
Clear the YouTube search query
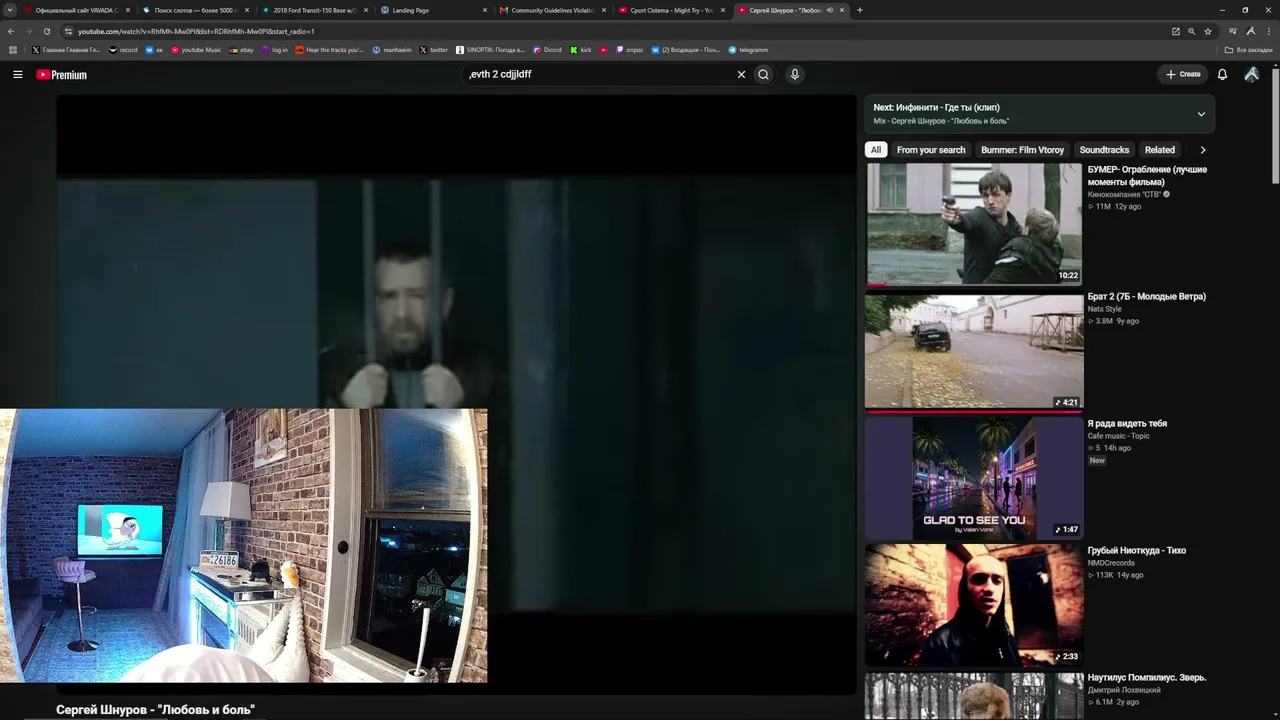pyautogui.click(x=741, y=74)
